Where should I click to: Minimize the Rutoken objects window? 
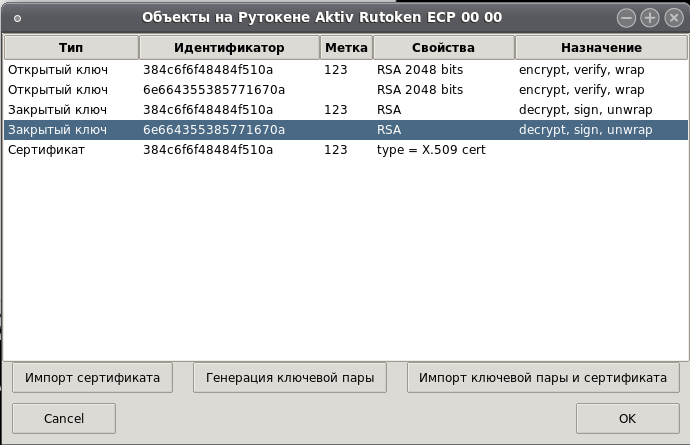point(626,18)
